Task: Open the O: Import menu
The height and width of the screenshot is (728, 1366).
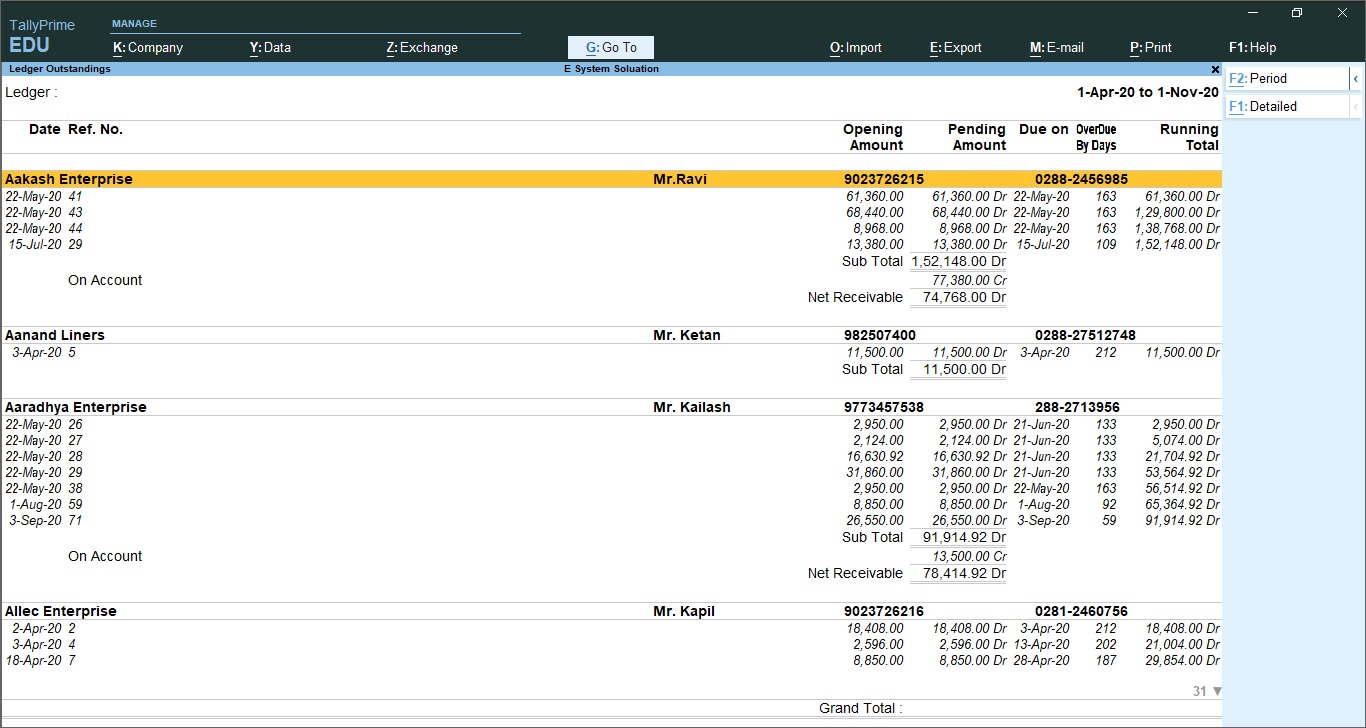Action: [x=855, y=47]
